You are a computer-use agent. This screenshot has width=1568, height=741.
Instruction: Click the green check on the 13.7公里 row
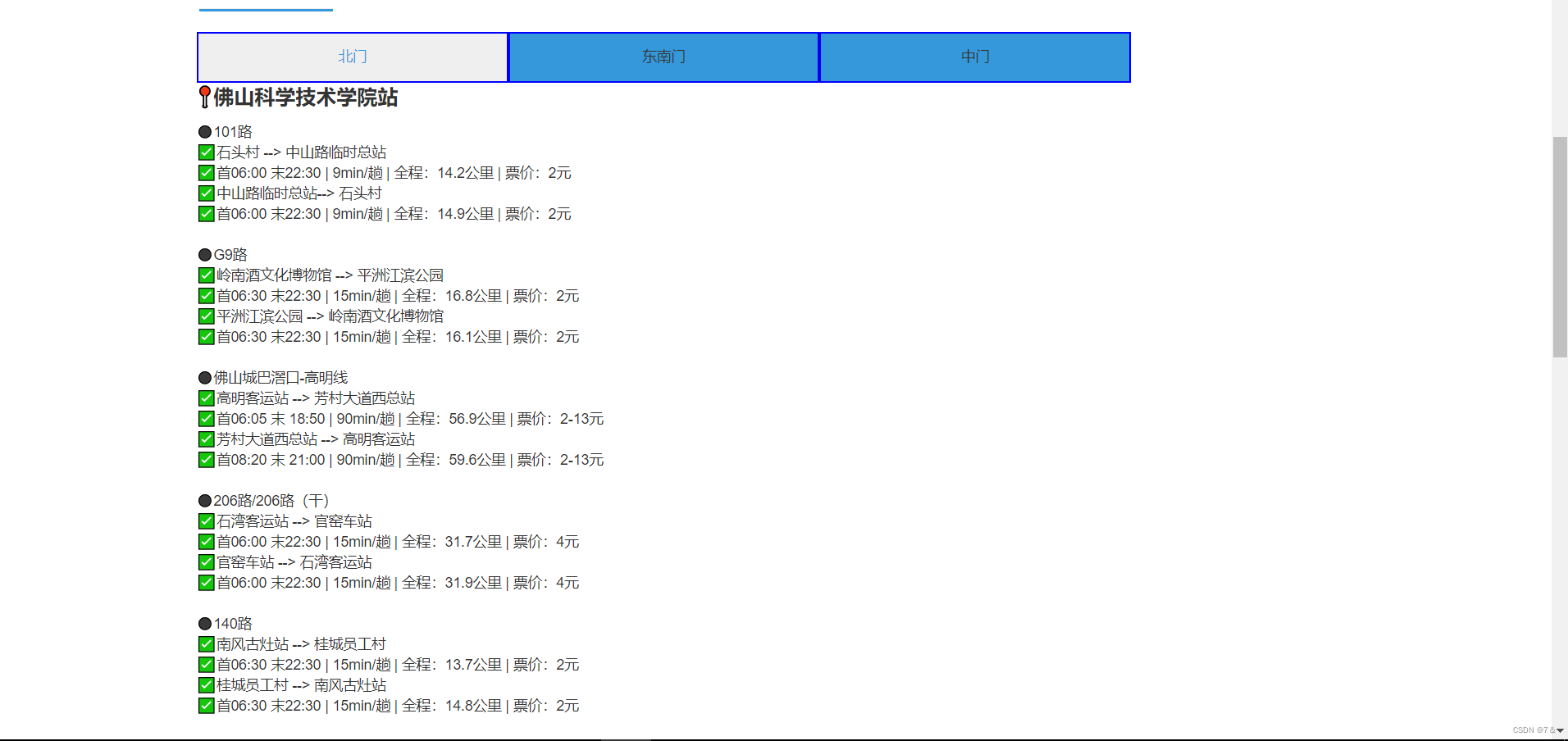[207, 665]
